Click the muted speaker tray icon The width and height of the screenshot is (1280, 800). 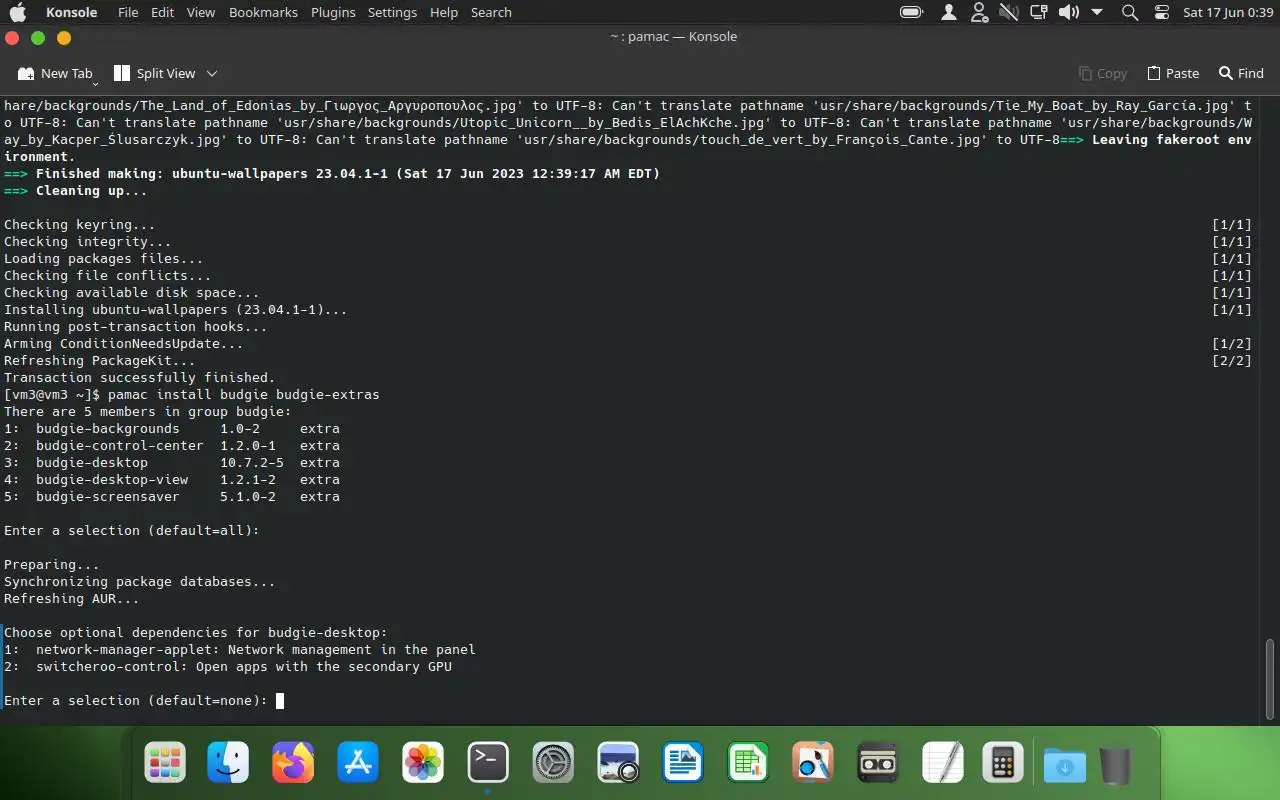pyautogui.click(x=1008, y=12)
